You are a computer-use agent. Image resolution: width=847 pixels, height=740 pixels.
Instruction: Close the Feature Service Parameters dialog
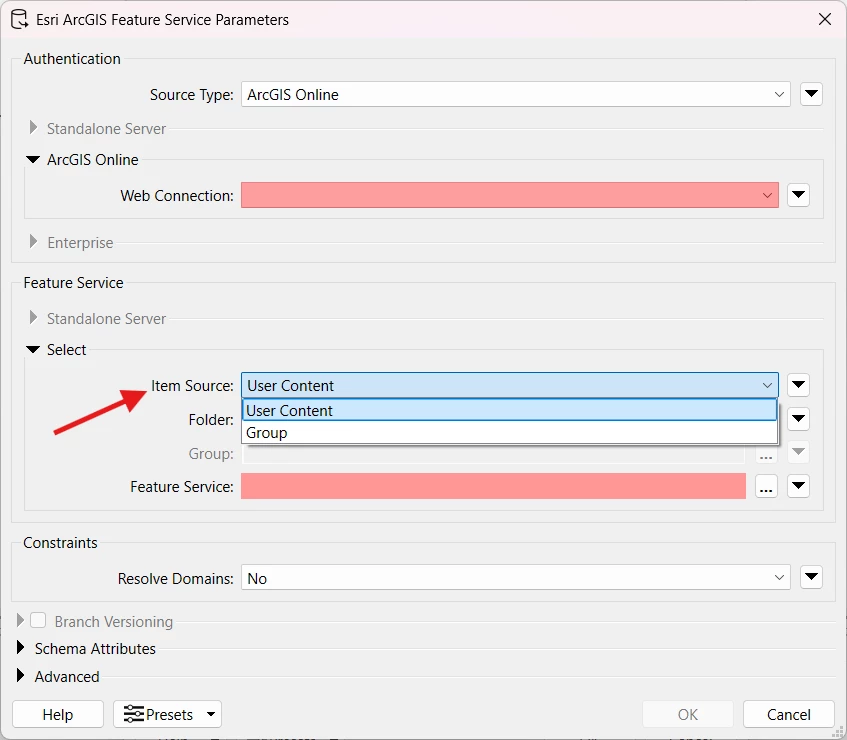click(824, 19)
